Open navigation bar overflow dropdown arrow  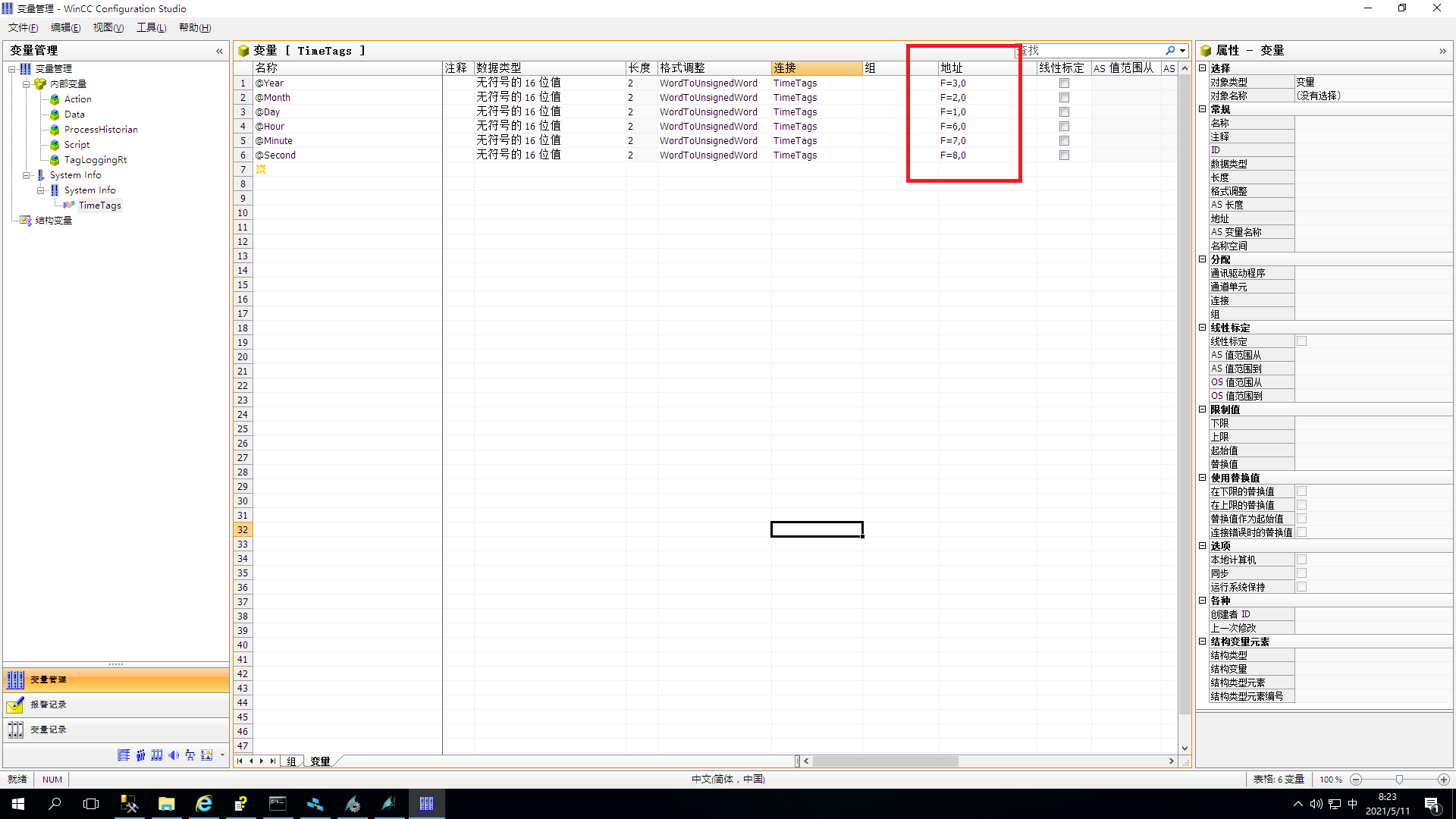(222, 755)
